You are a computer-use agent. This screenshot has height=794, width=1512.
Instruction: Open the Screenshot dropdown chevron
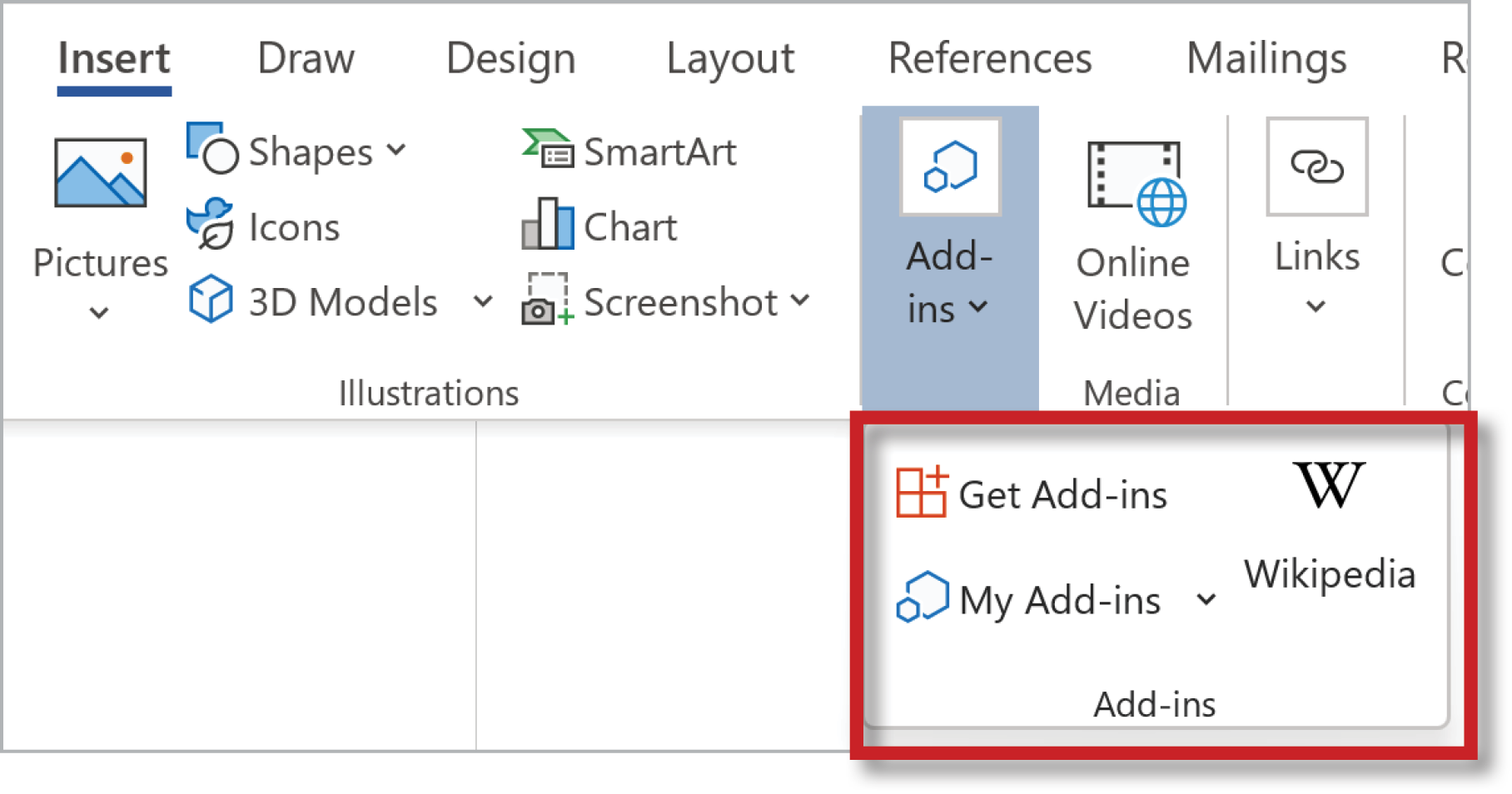tap(800, 300)
